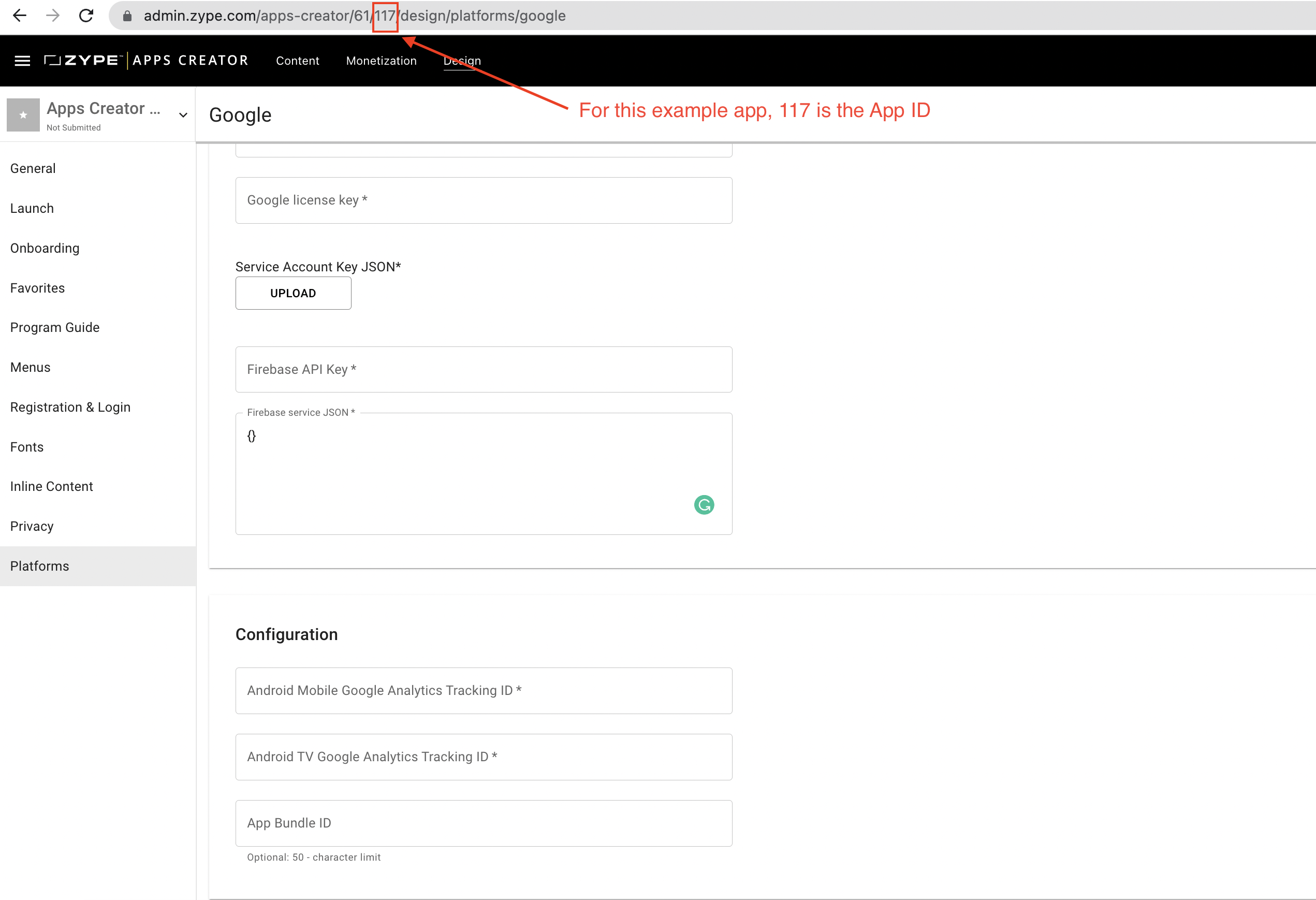This screenshot has width=1316, height=900.
Task: Click the App Bundle ID field
Action: (x=484, y=823)
